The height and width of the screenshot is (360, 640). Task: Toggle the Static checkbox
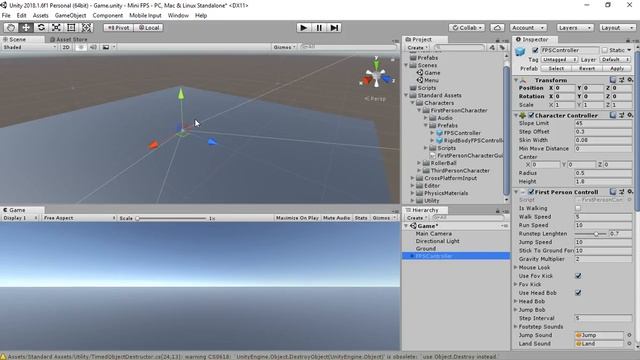(604, 50)
